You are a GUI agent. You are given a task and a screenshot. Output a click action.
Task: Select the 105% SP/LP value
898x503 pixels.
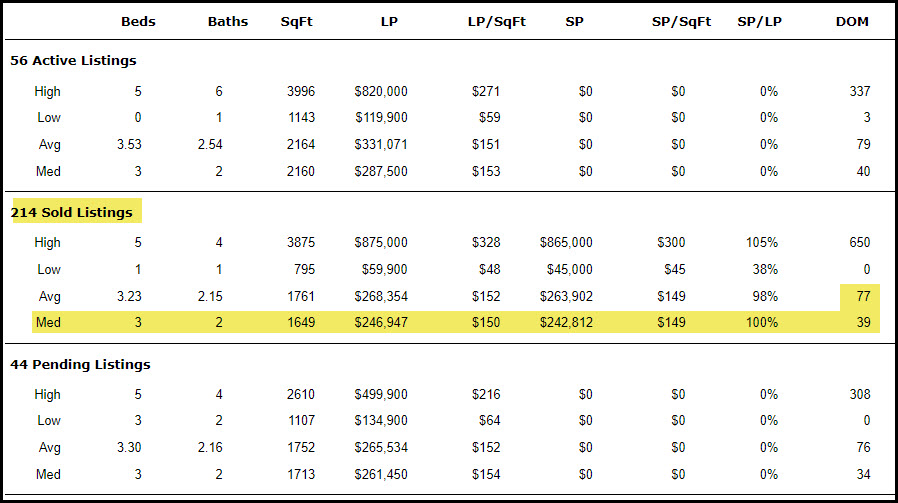click(x=761, y=242)
